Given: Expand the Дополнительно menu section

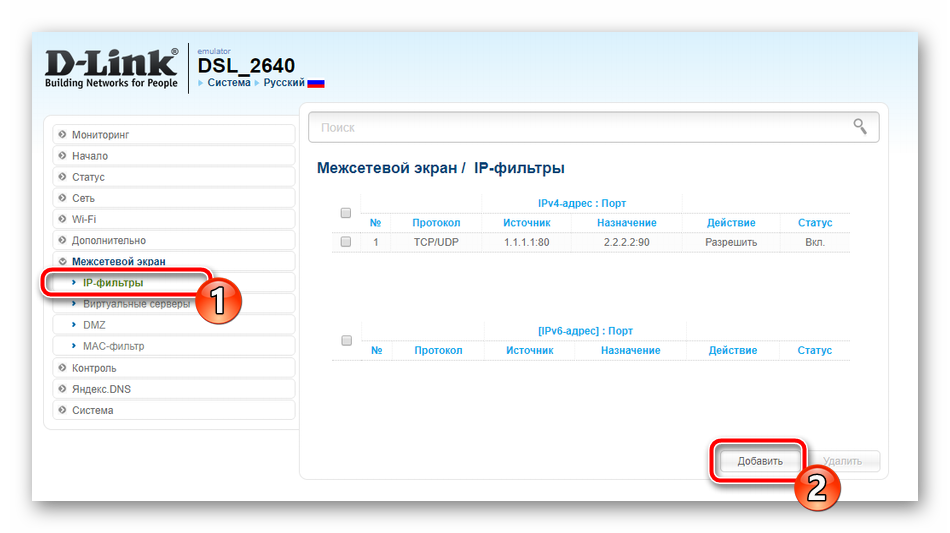Looking at the screenshot, I should pos(174,240).
